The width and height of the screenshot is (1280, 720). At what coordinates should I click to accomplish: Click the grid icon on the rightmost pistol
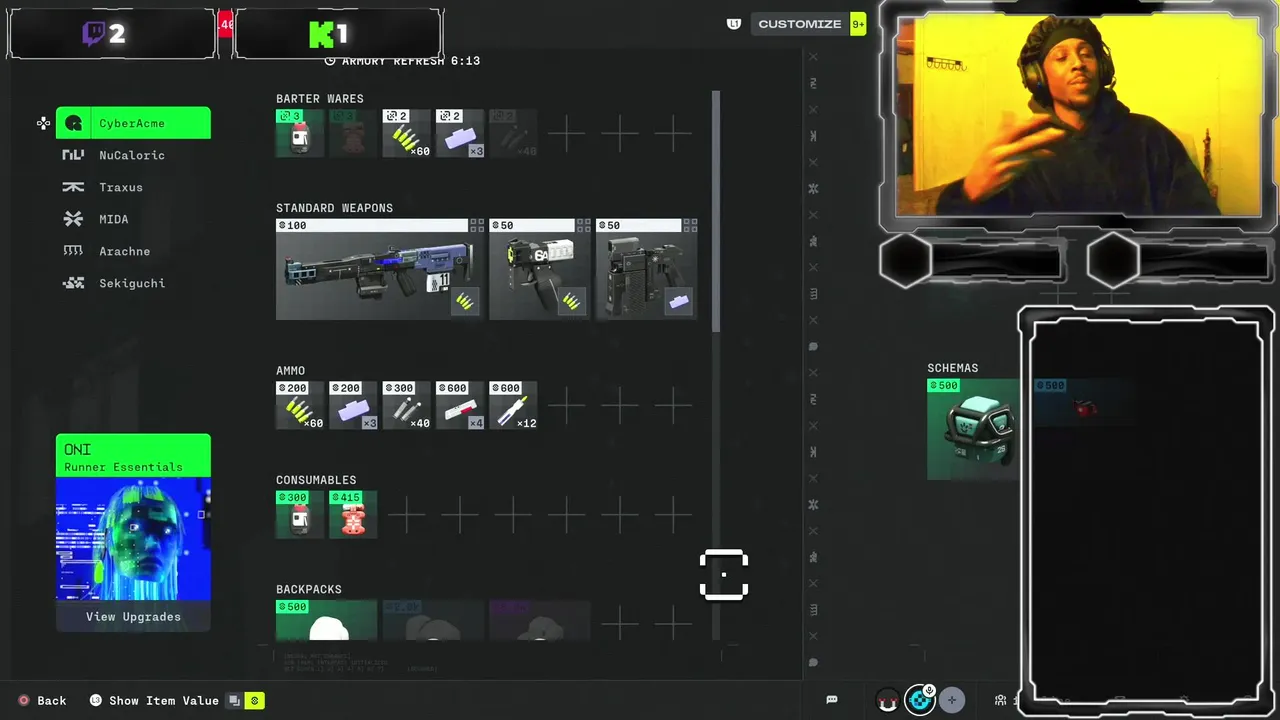pyautogui.click(x=690, y=226)
